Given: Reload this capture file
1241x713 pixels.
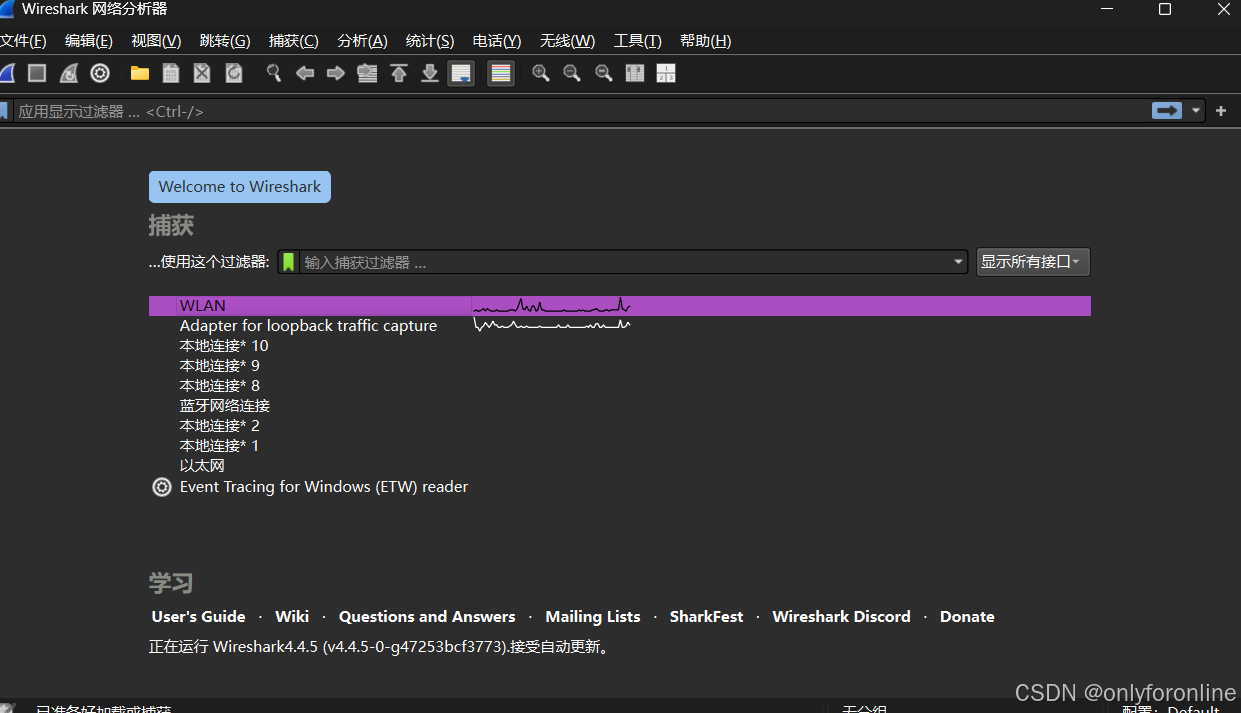Looking at the screenshot, I should (233, 73).
